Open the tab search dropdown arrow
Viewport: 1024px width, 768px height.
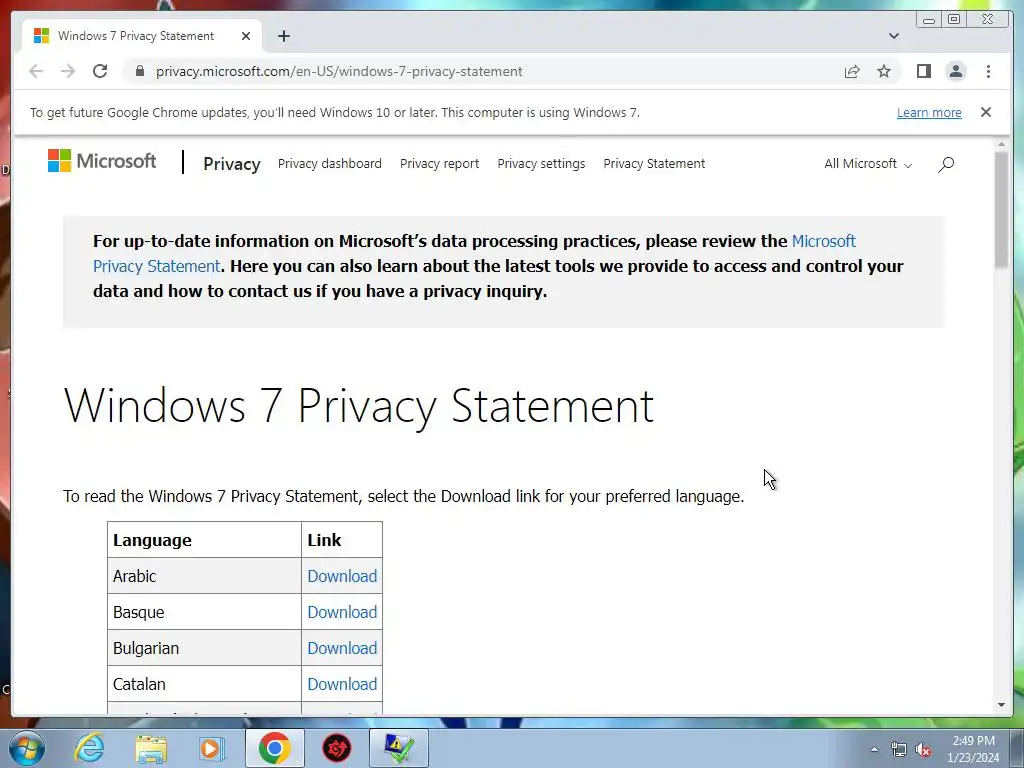(894, 36)
